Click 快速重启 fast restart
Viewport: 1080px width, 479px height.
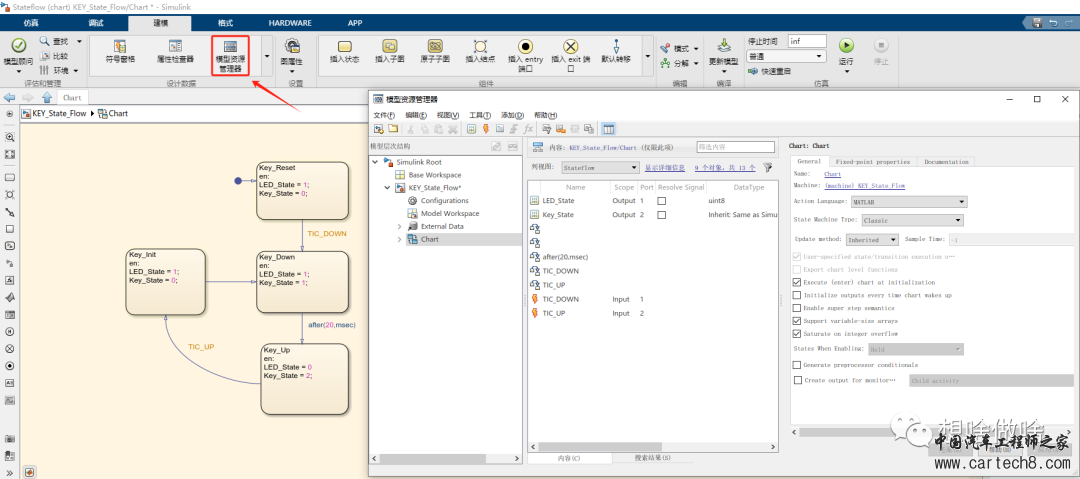coord(769,71)
